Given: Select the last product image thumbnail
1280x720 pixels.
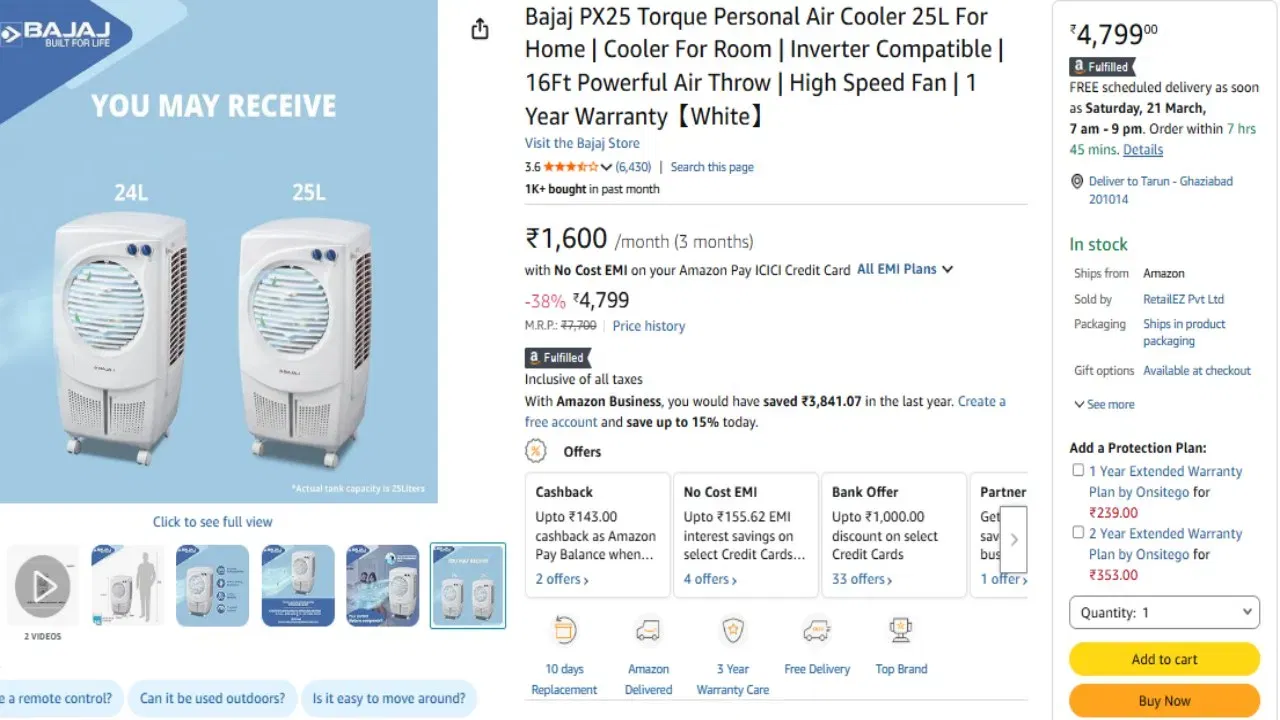Looking at the screenshot, I should pyautogui.click(x=467, y=585).
